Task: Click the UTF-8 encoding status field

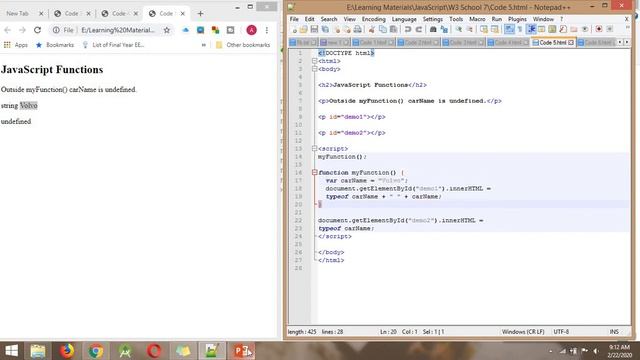Action: 561,332
